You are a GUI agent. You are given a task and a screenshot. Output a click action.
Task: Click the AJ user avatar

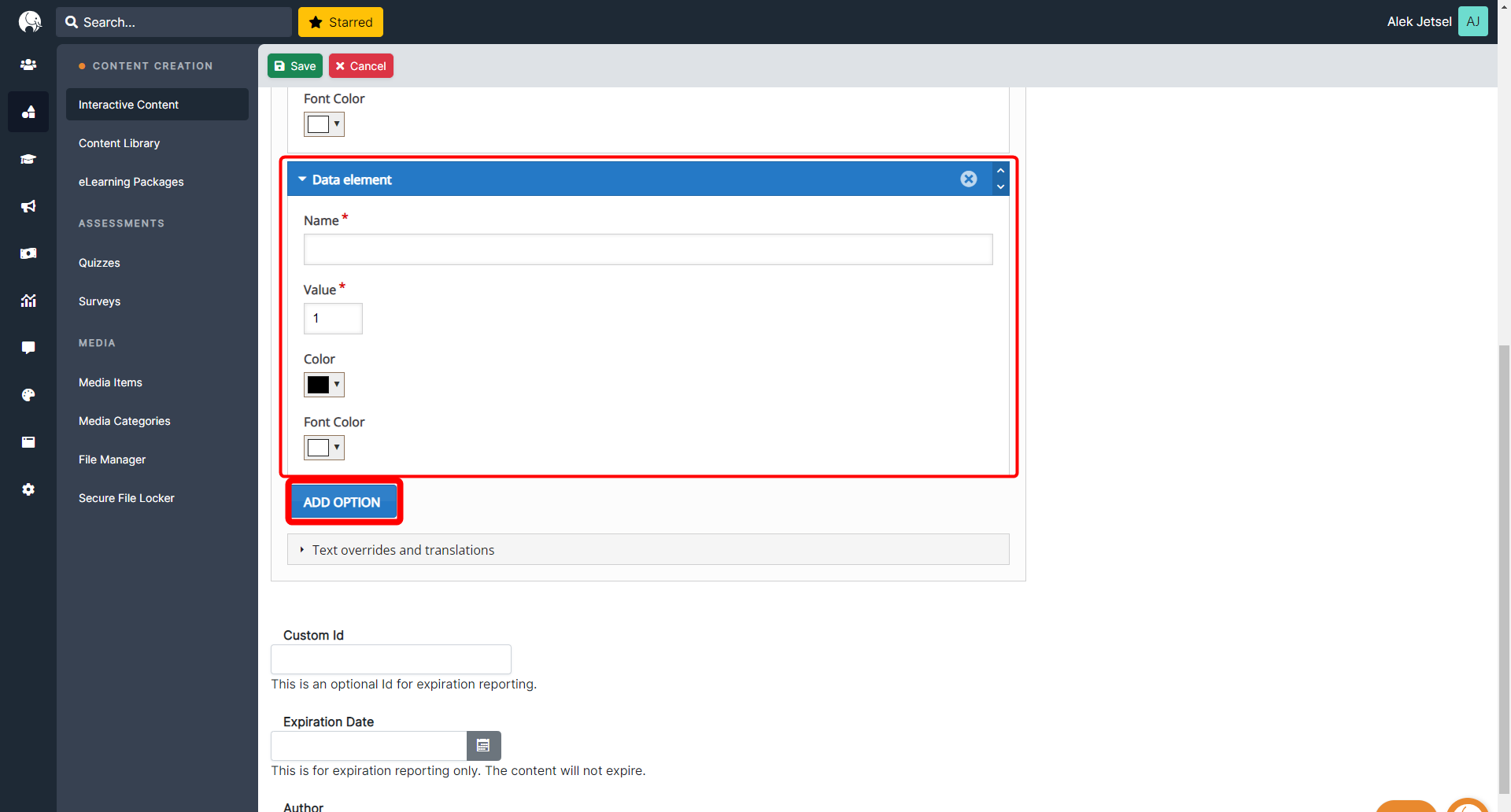(x=1472, y=21)
